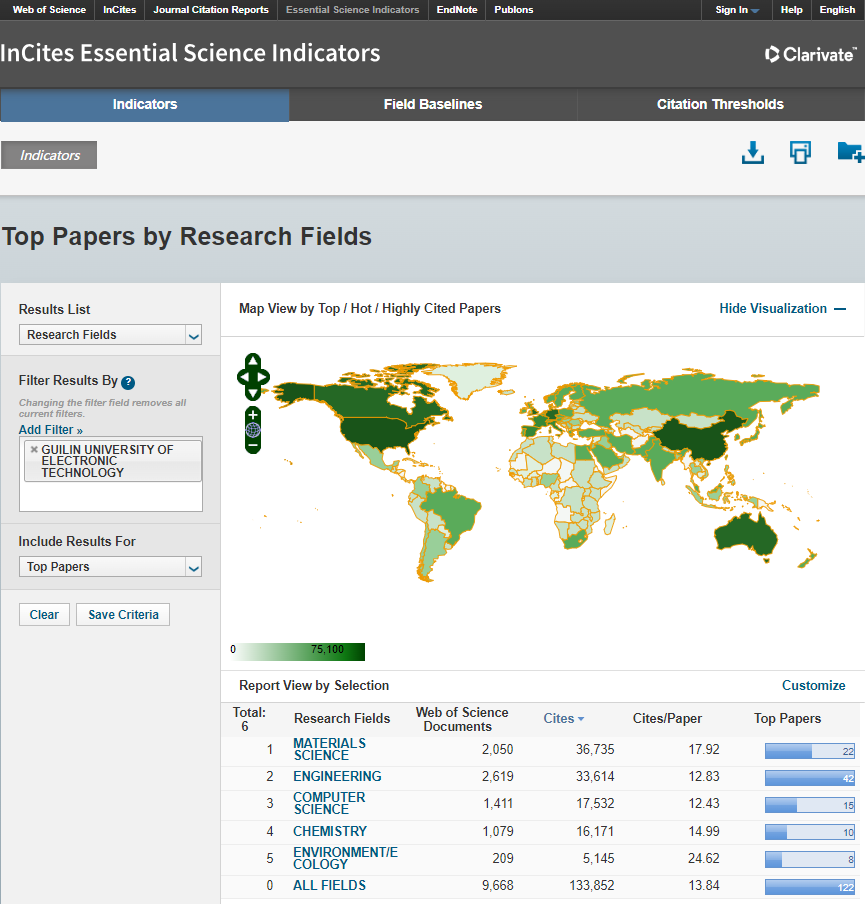865x904 pixels.
Task: Zoom out of the map with minus
Action: (253, 444)
